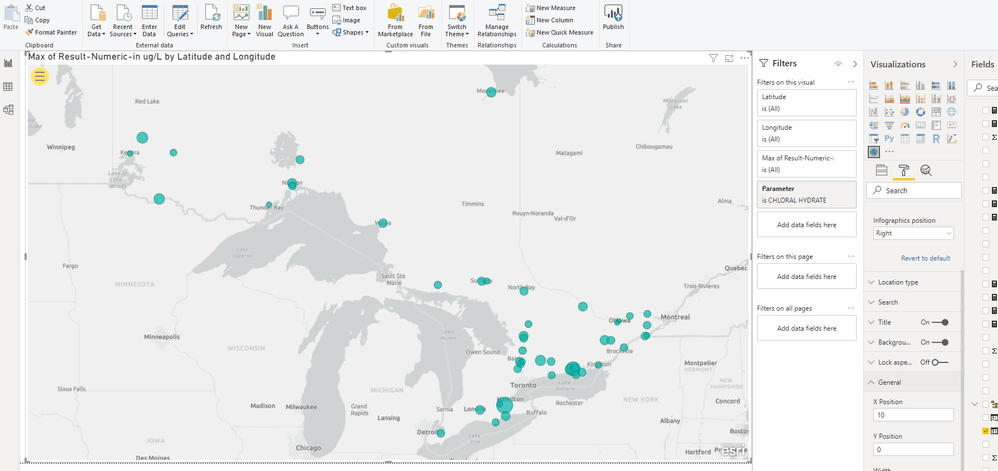998x471 pixels.
Task: Insert a Text box from ribbon
Action: pyautogui.click(x=349, y=8)
